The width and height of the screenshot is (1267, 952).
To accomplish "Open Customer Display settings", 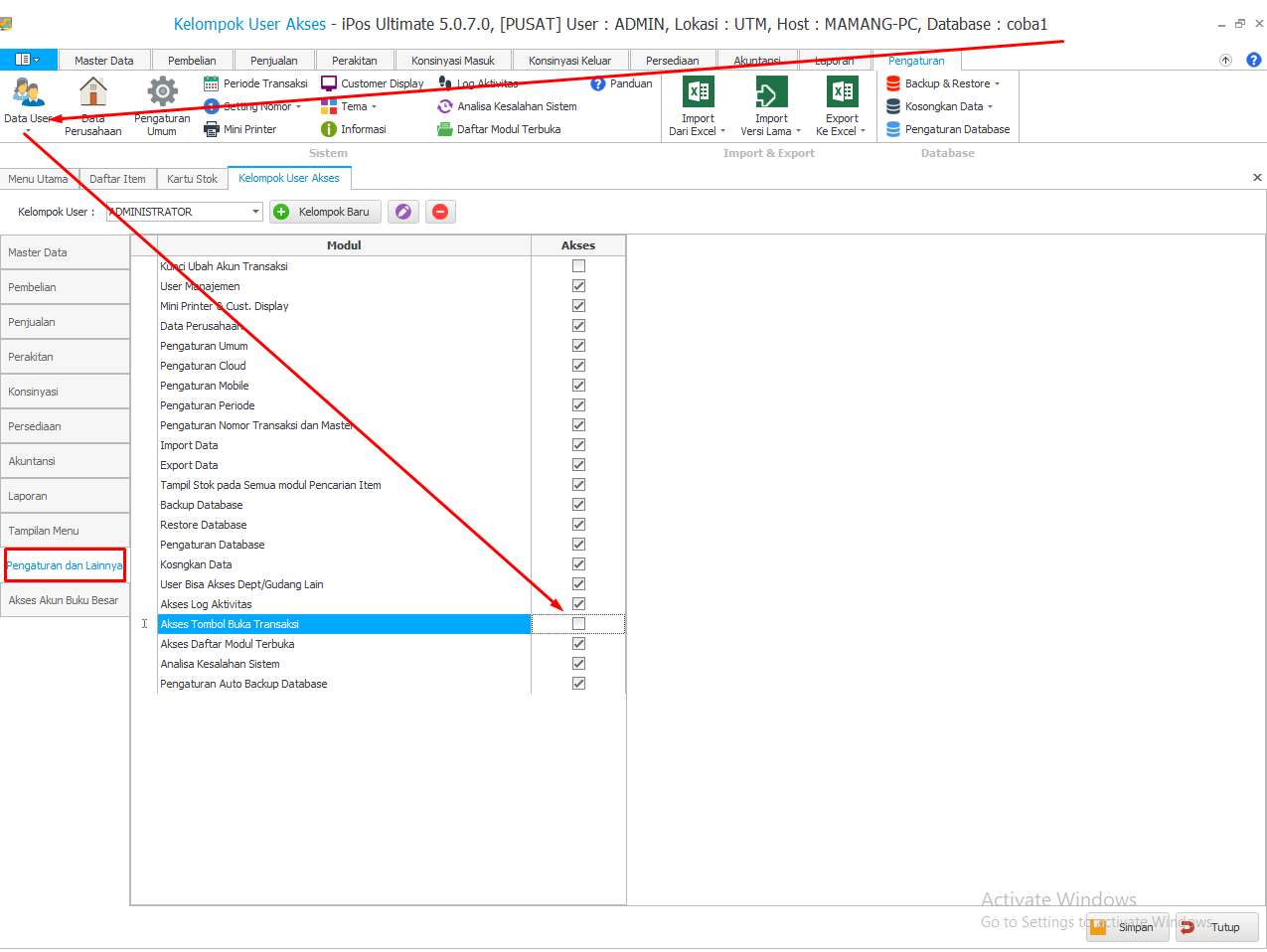I will (x=373, y=83).
